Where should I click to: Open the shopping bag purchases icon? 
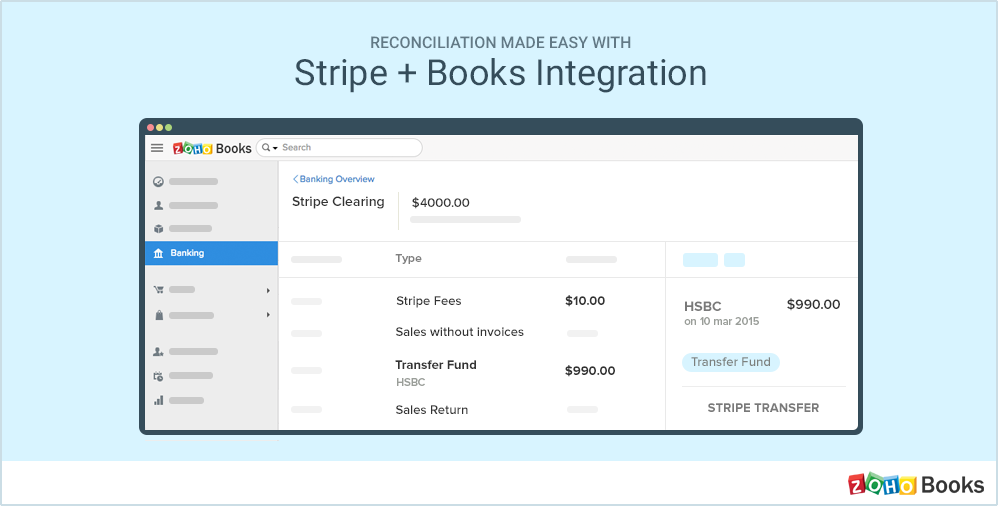tap(158, 315)
